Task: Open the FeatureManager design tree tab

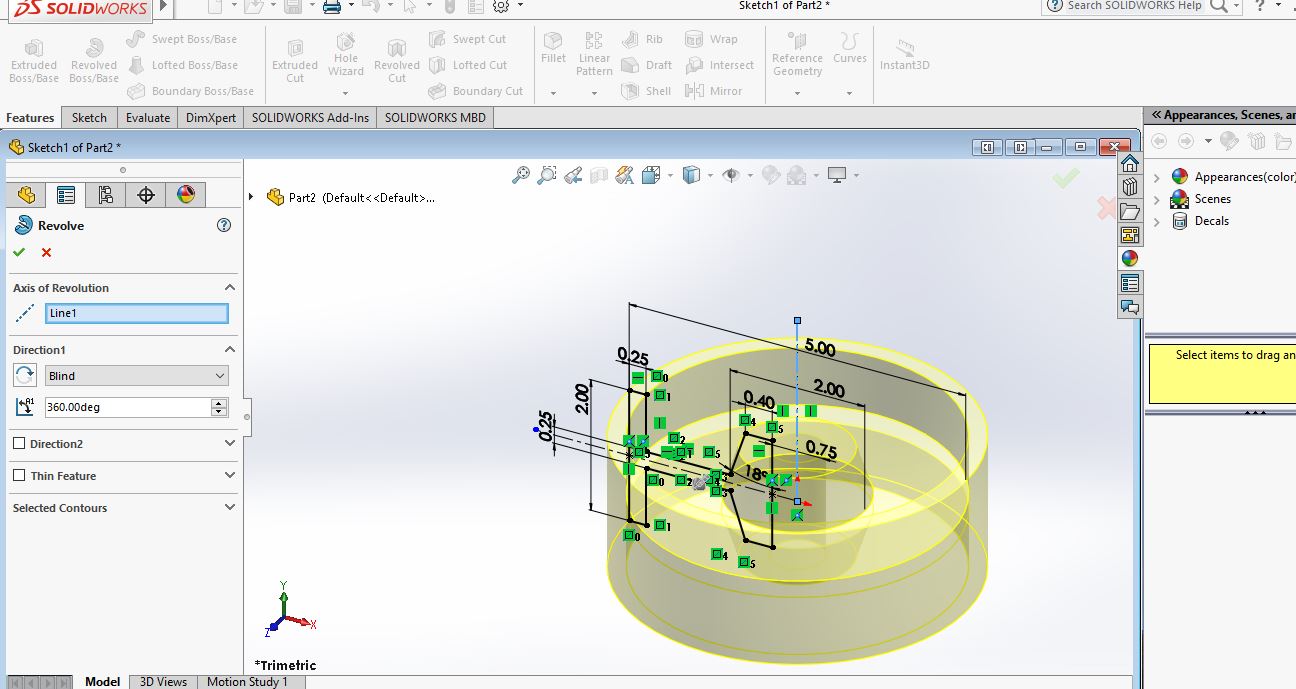Action: point(26,194)
